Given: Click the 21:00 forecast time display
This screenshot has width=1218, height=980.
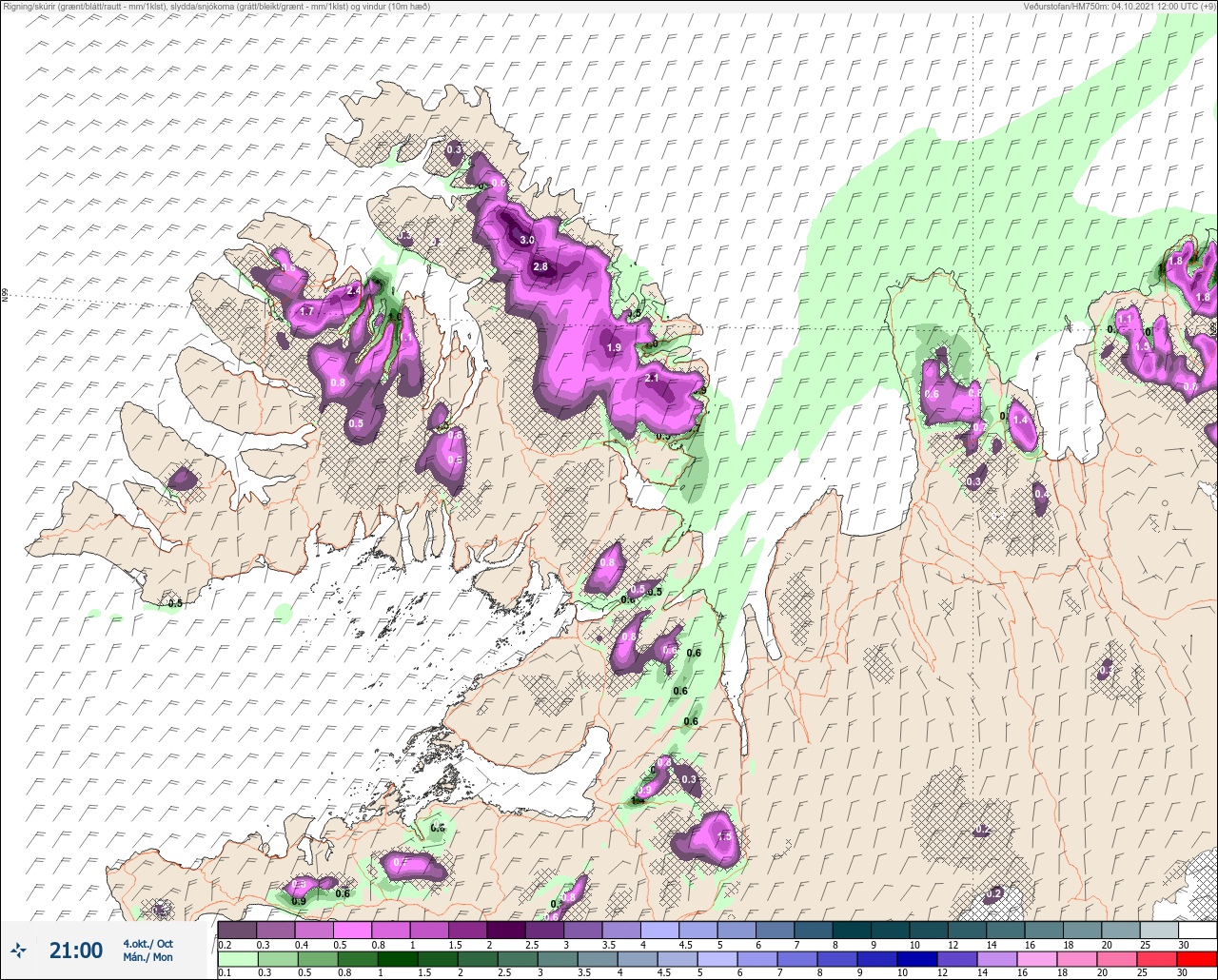Looking at the screenshot, I should 76,951.
